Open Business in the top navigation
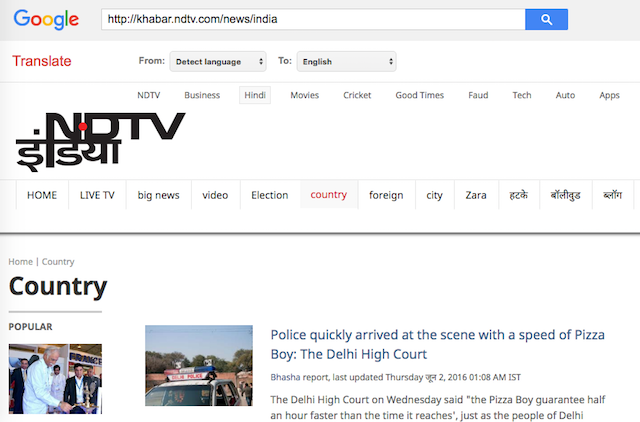 202,95
